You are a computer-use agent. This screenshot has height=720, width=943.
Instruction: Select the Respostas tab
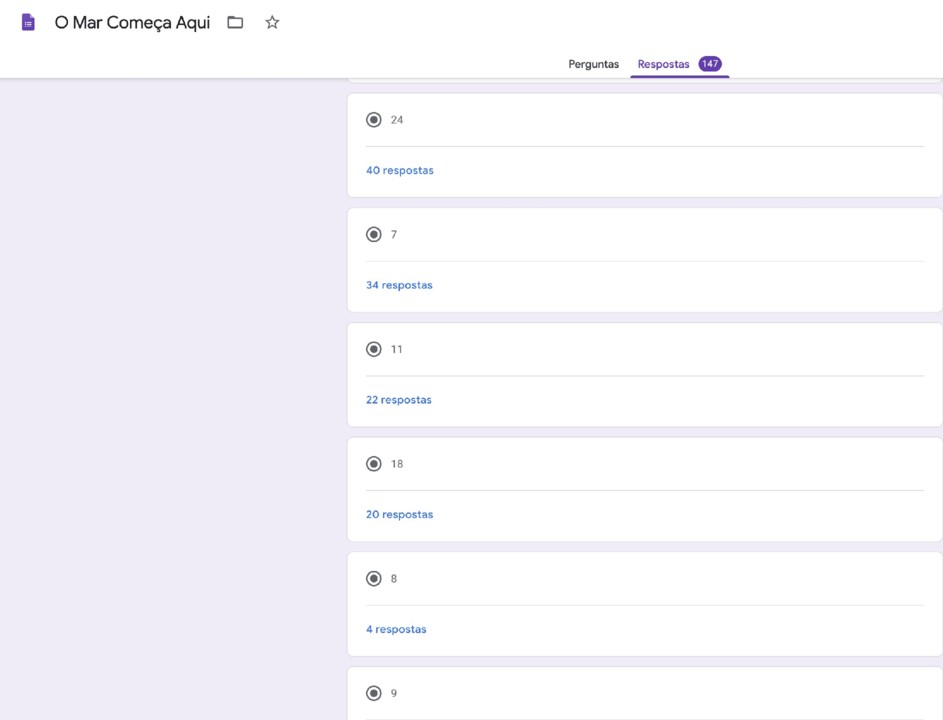pos(663,64)
